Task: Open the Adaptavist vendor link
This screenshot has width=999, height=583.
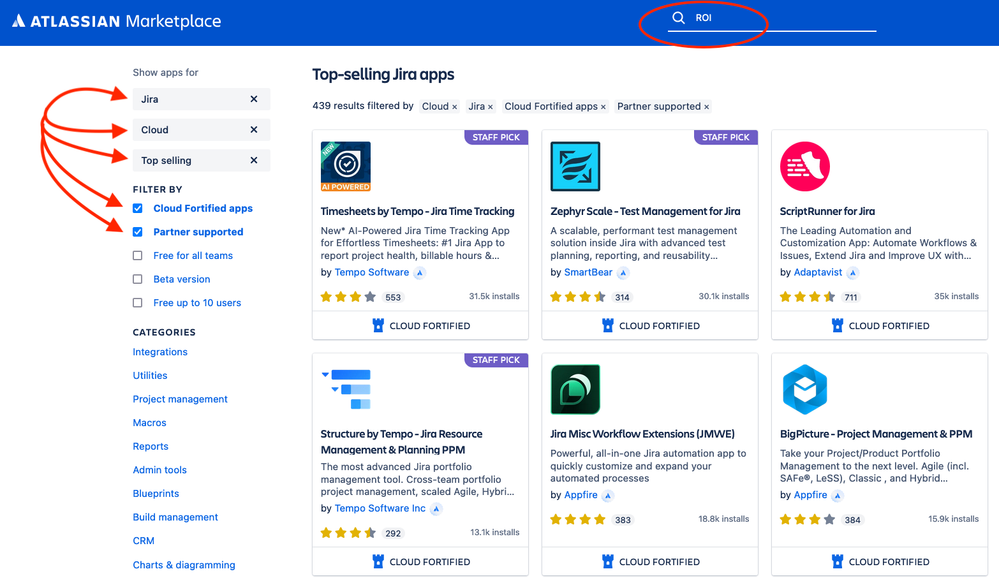Action: coord(818,272)
